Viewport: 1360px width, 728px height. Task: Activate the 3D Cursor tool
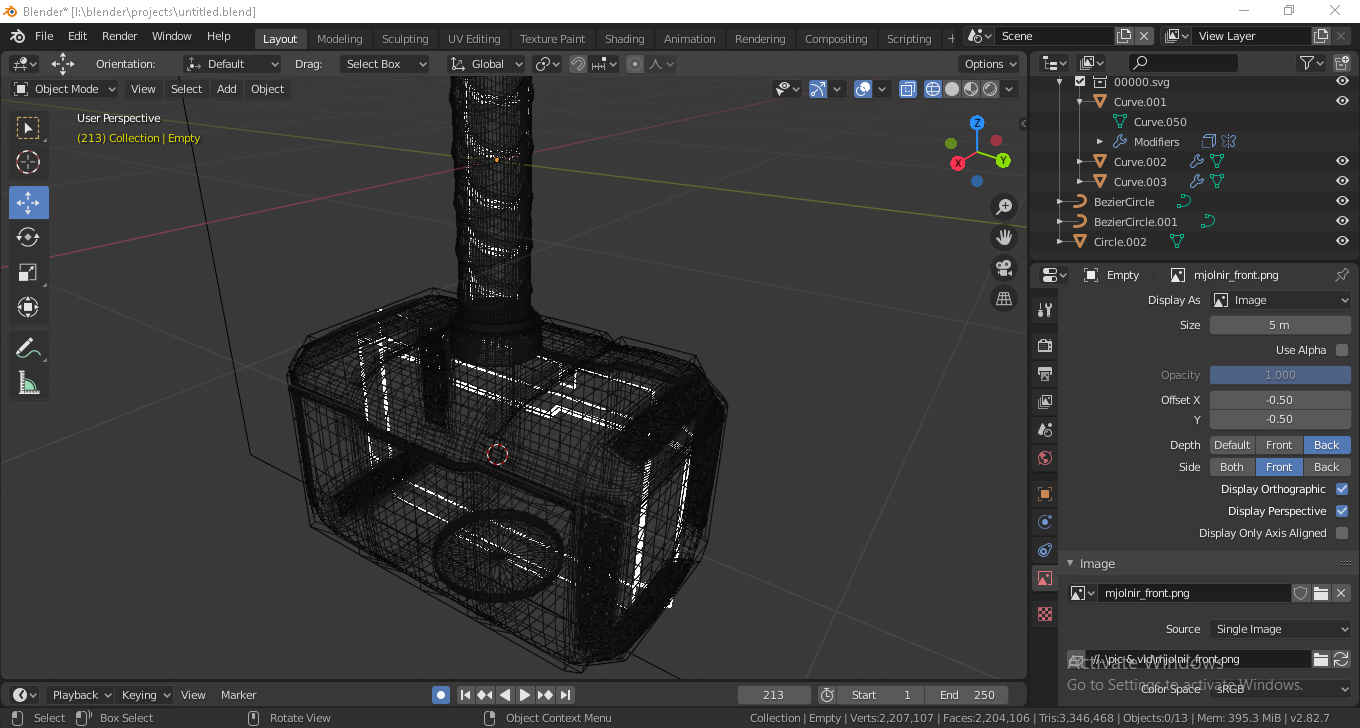[x=29, y=162]
